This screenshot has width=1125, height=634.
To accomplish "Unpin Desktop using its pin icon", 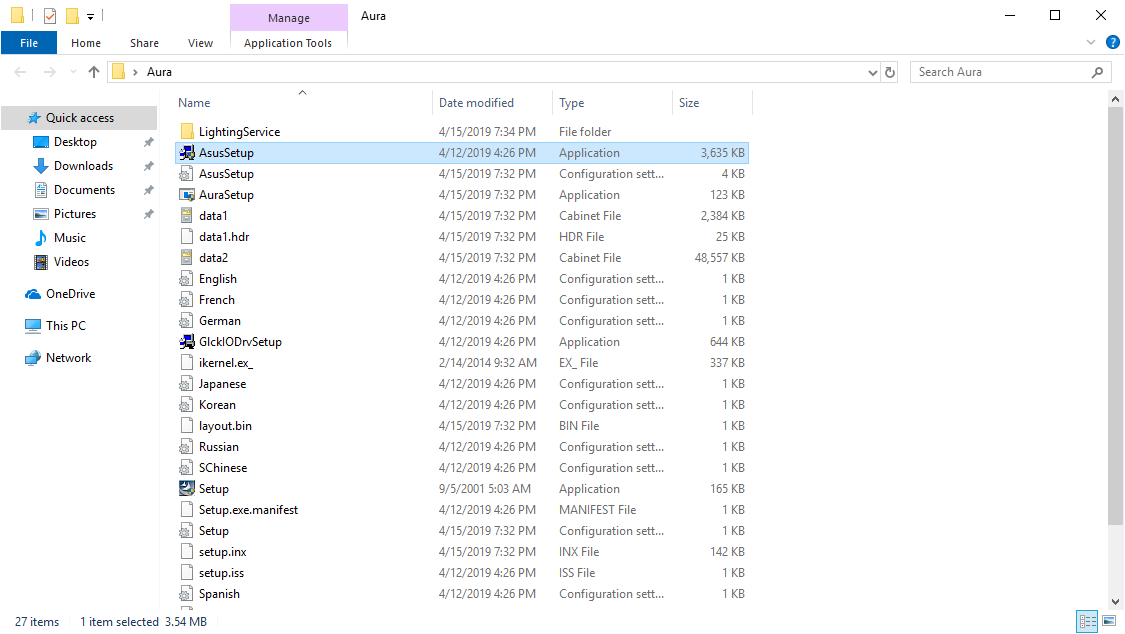I will point(149,142).
